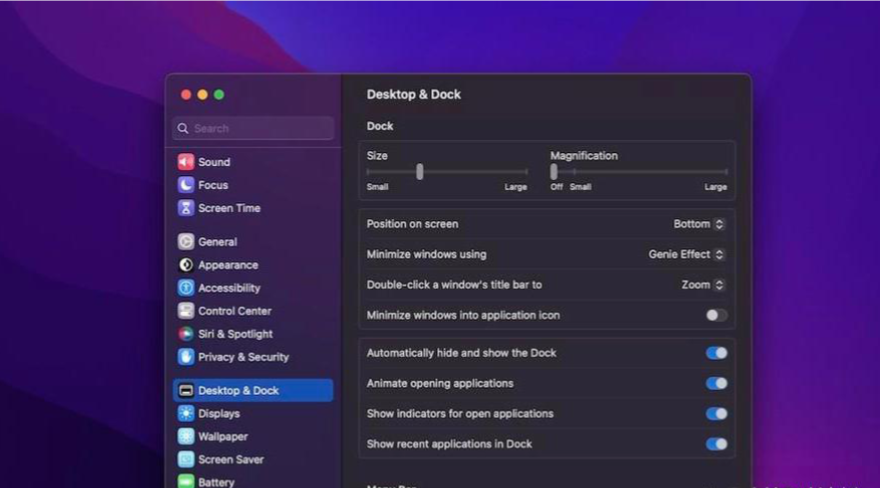Expand the Genie Effect minimize dropdown
880x488 pixels.
686,254
